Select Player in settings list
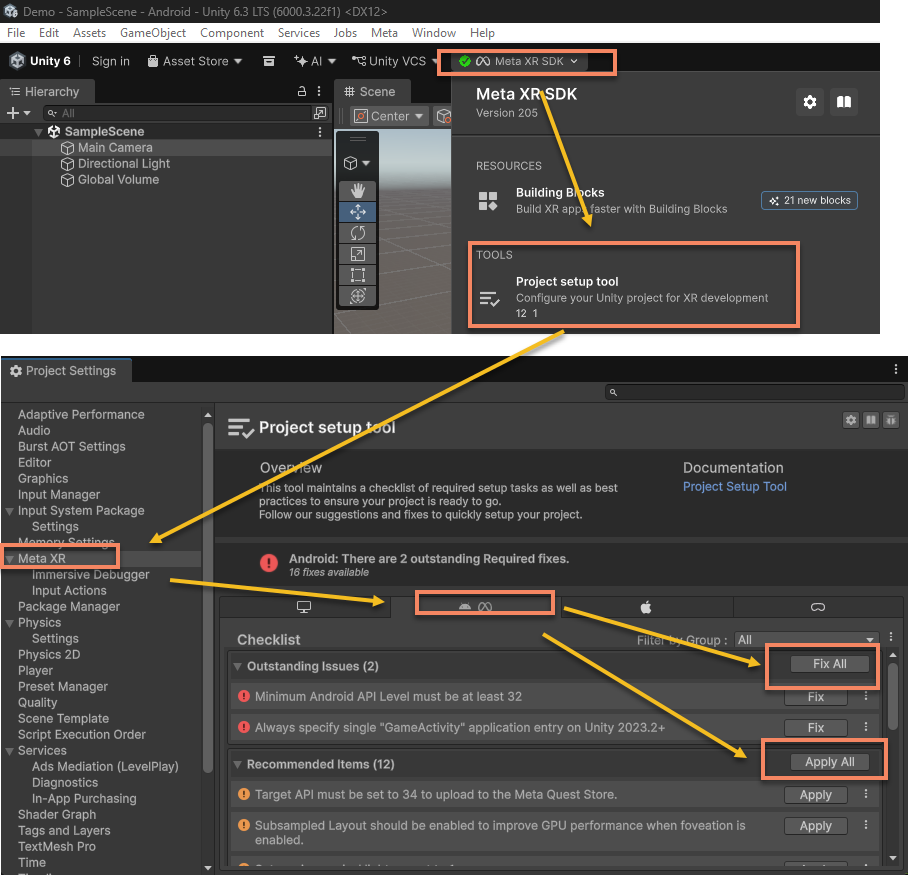This screenshot has width=908, height=875. point(35,671)
